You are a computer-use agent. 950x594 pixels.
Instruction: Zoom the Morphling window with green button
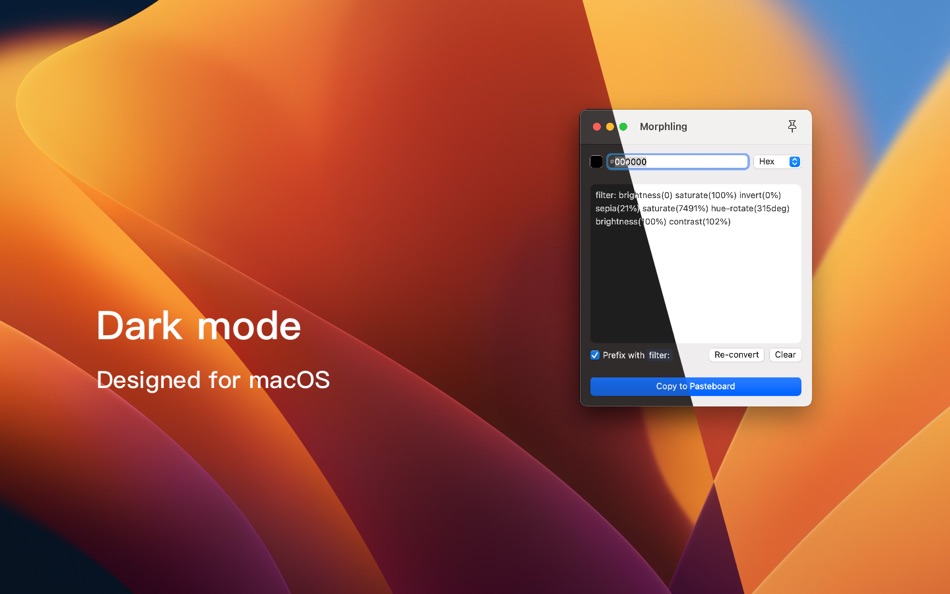tap(623, 127)
